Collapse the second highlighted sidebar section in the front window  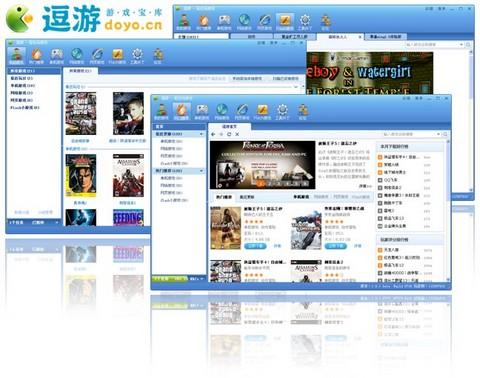[201, 171]
